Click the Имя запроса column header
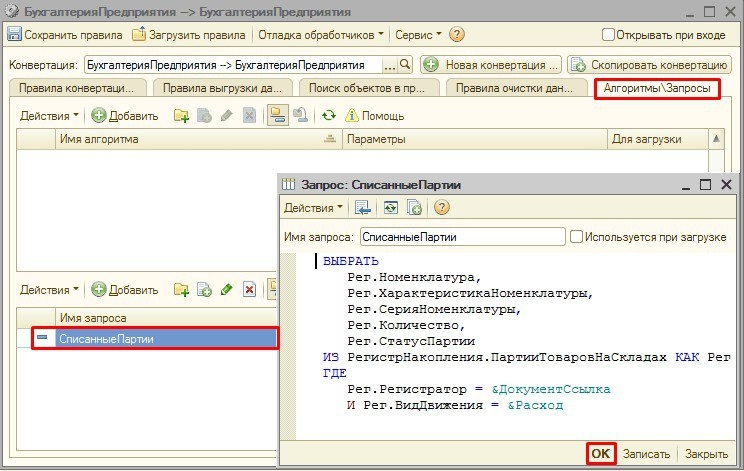Screen dimensions: 744x471 tap(166, 318)
